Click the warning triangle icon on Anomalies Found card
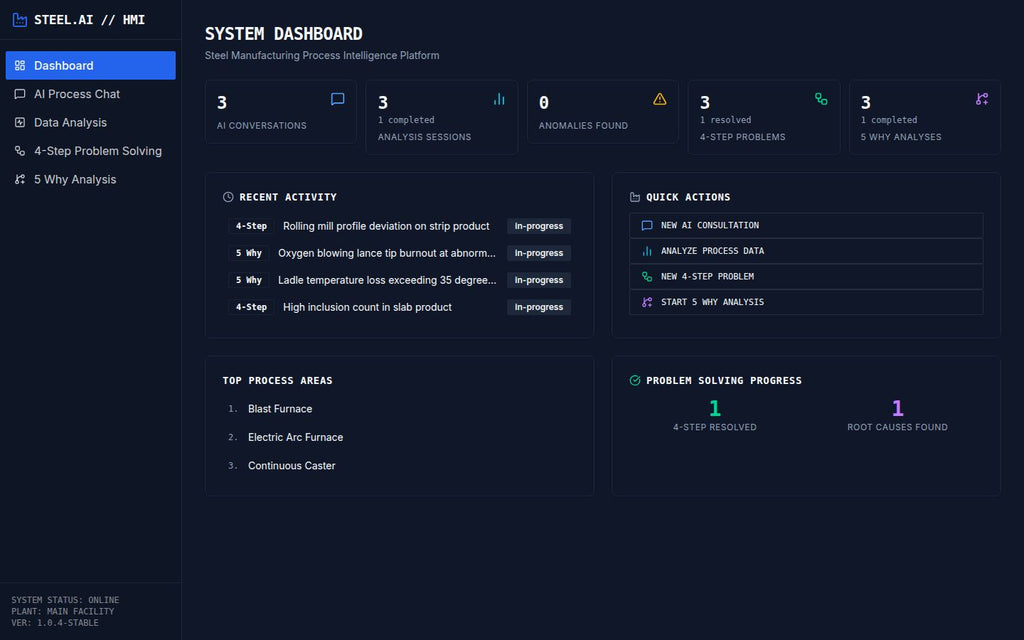Screen dimensions: 1024x640 tap(660, 99)
